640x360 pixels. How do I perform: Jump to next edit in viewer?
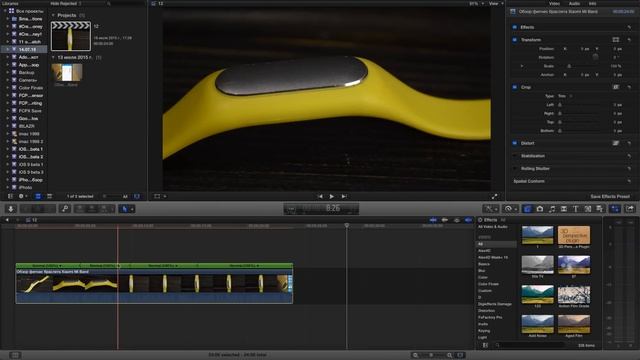point(344,196)
